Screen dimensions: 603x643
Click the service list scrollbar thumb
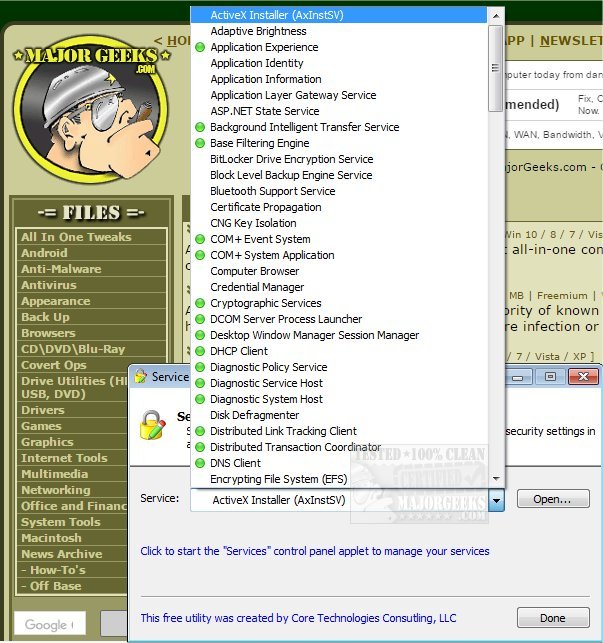pos(496,68)
